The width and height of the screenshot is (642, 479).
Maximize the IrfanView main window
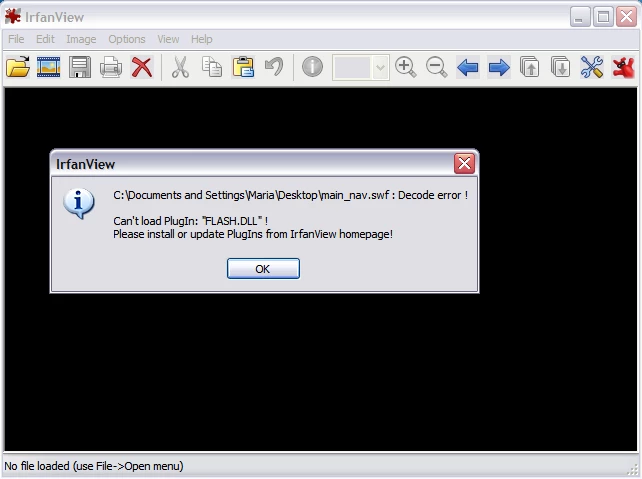(603, 17)
